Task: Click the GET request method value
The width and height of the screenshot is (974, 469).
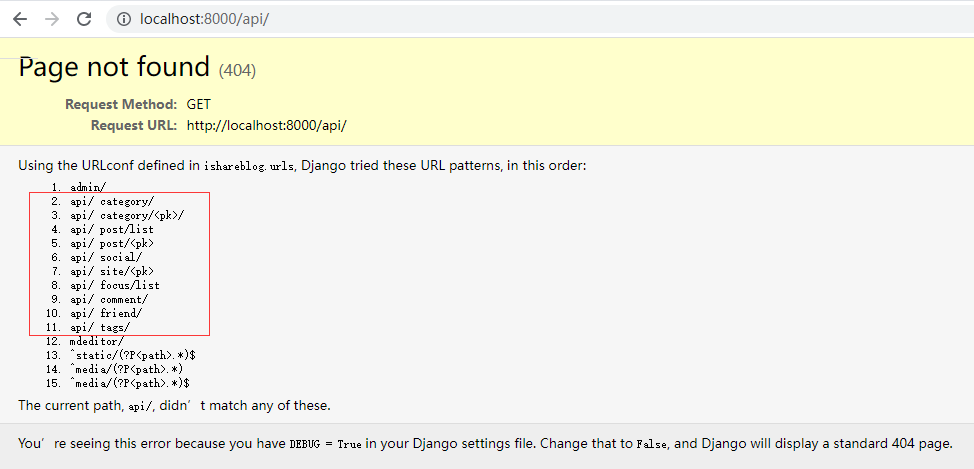Action: point(198,104)
